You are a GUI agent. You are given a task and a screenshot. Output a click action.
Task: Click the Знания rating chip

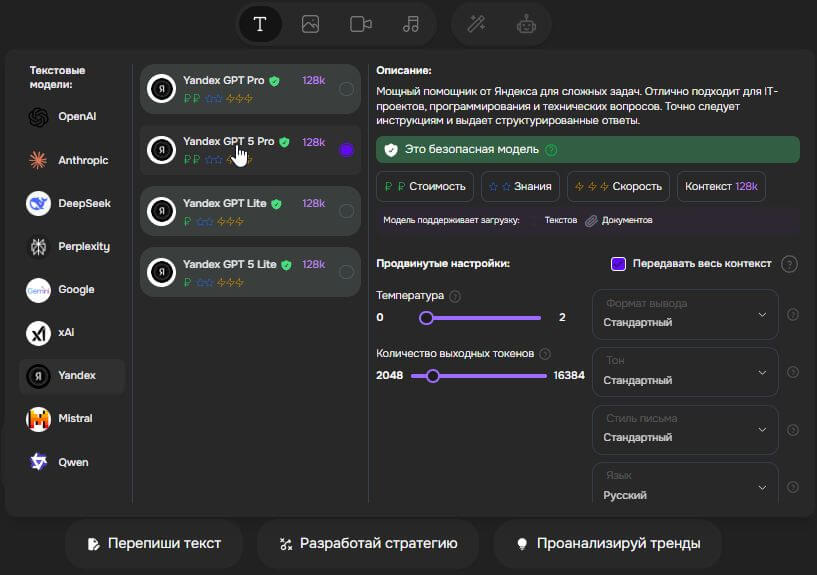pyautogui.click(x=520, y=186)
